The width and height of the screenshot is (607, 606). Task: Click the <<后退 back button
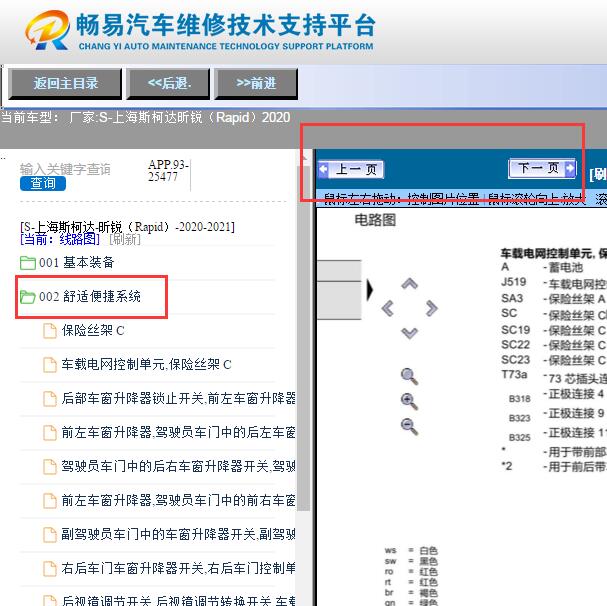pos(169,84)
